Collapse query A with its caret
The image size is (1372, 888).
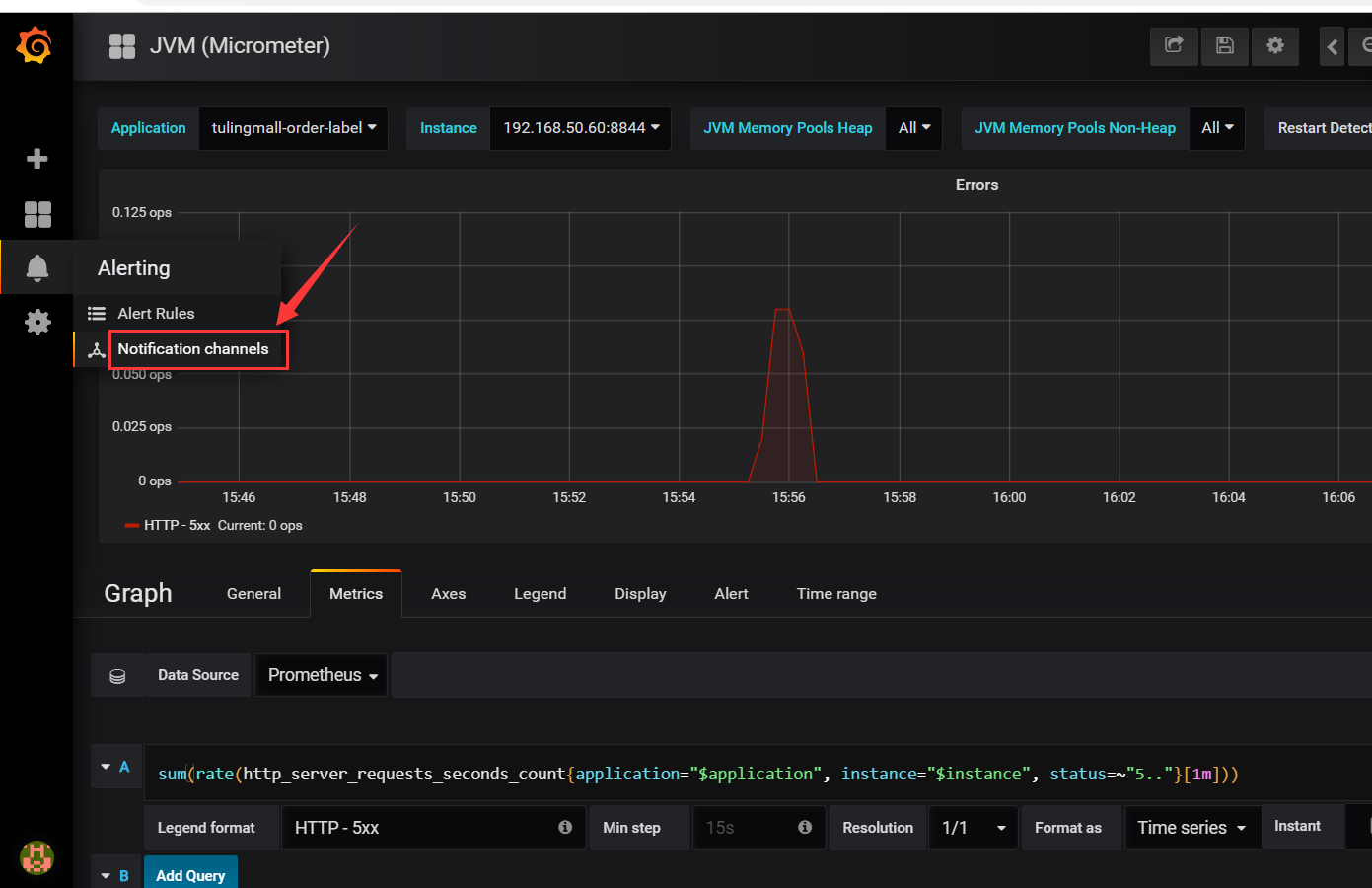[106, 767]
